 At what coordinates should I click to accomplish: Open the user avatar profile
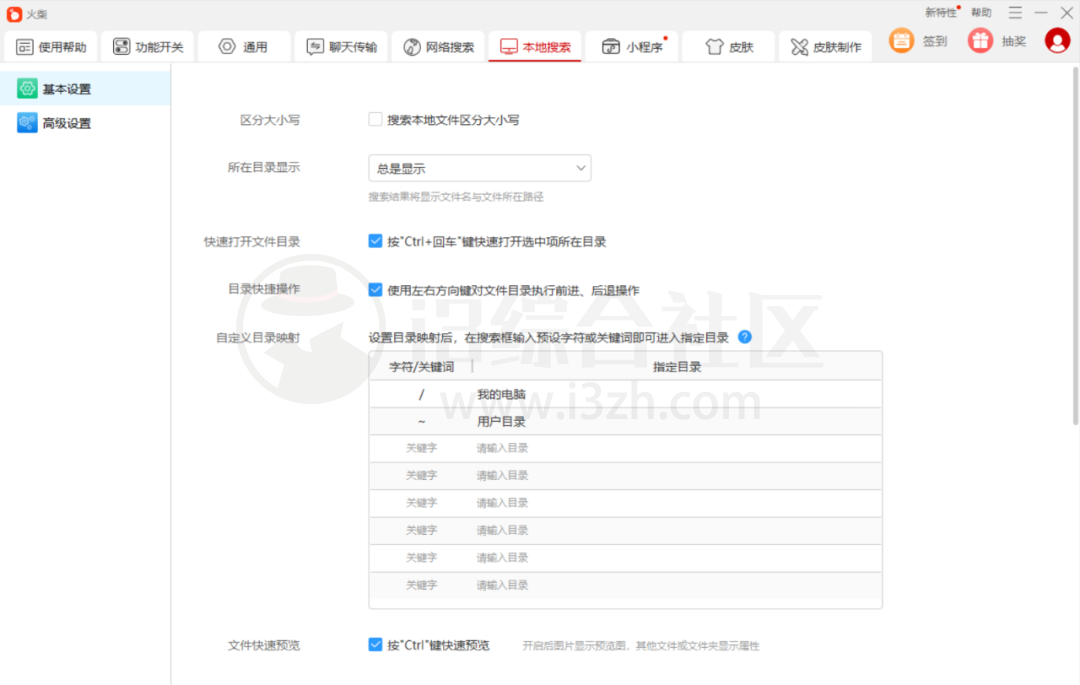[x=1057, y=41]
